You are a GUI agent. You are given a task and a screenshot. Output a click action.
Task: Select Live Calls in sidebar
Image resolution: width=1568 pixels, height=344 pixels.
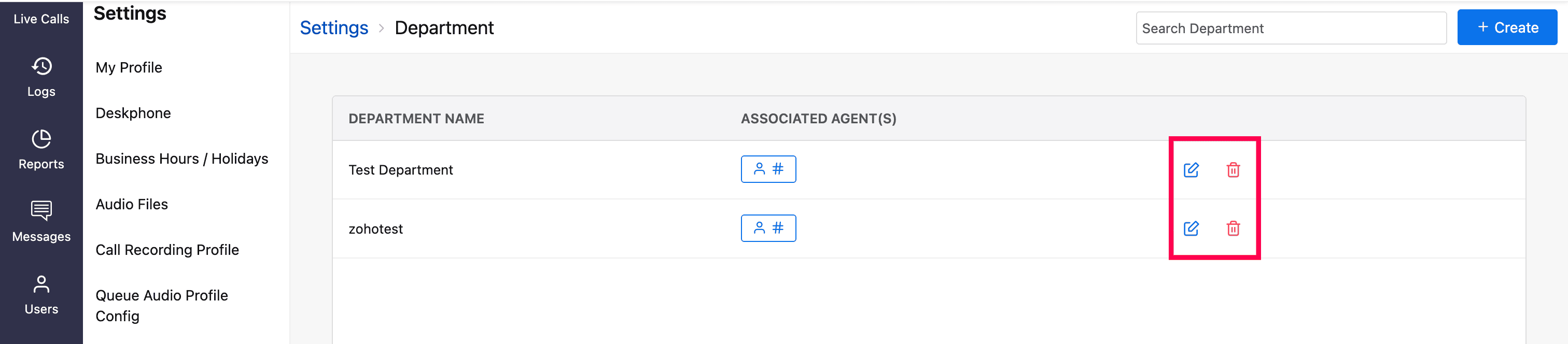pos(41,19)
